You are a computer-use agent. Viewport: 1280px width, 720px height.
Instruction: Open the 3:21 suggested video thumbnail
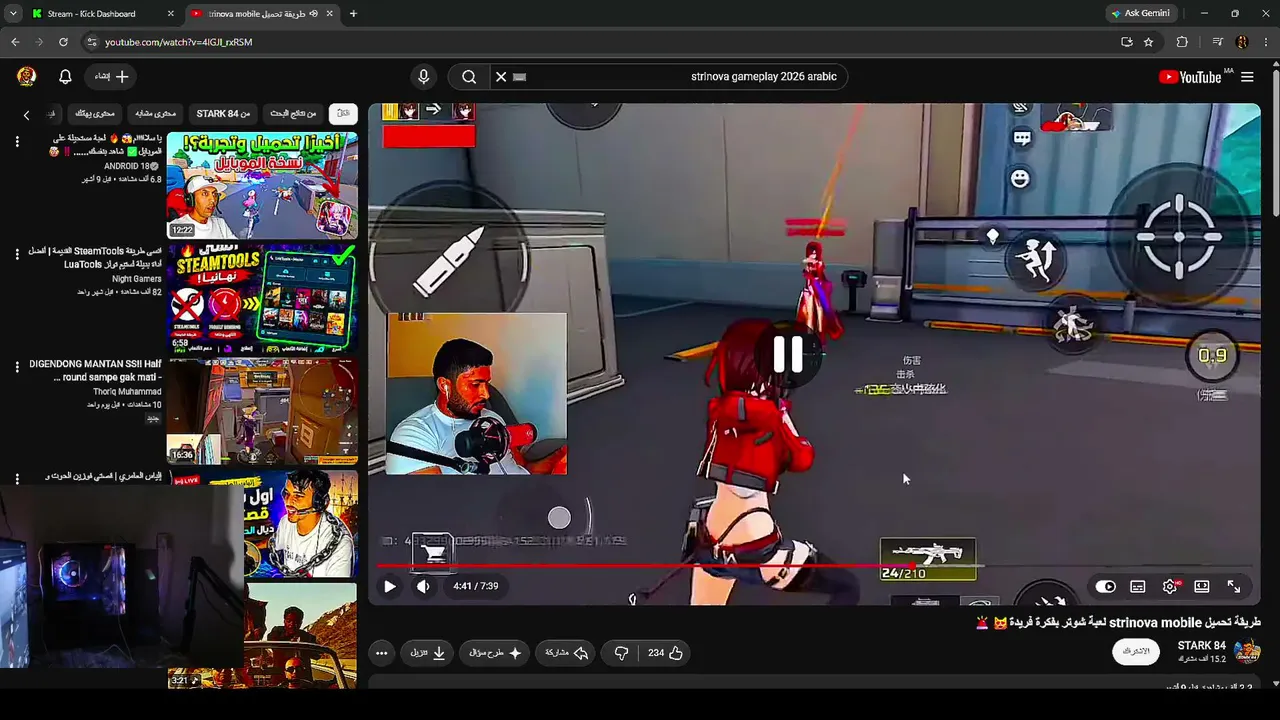pos(262,636)
